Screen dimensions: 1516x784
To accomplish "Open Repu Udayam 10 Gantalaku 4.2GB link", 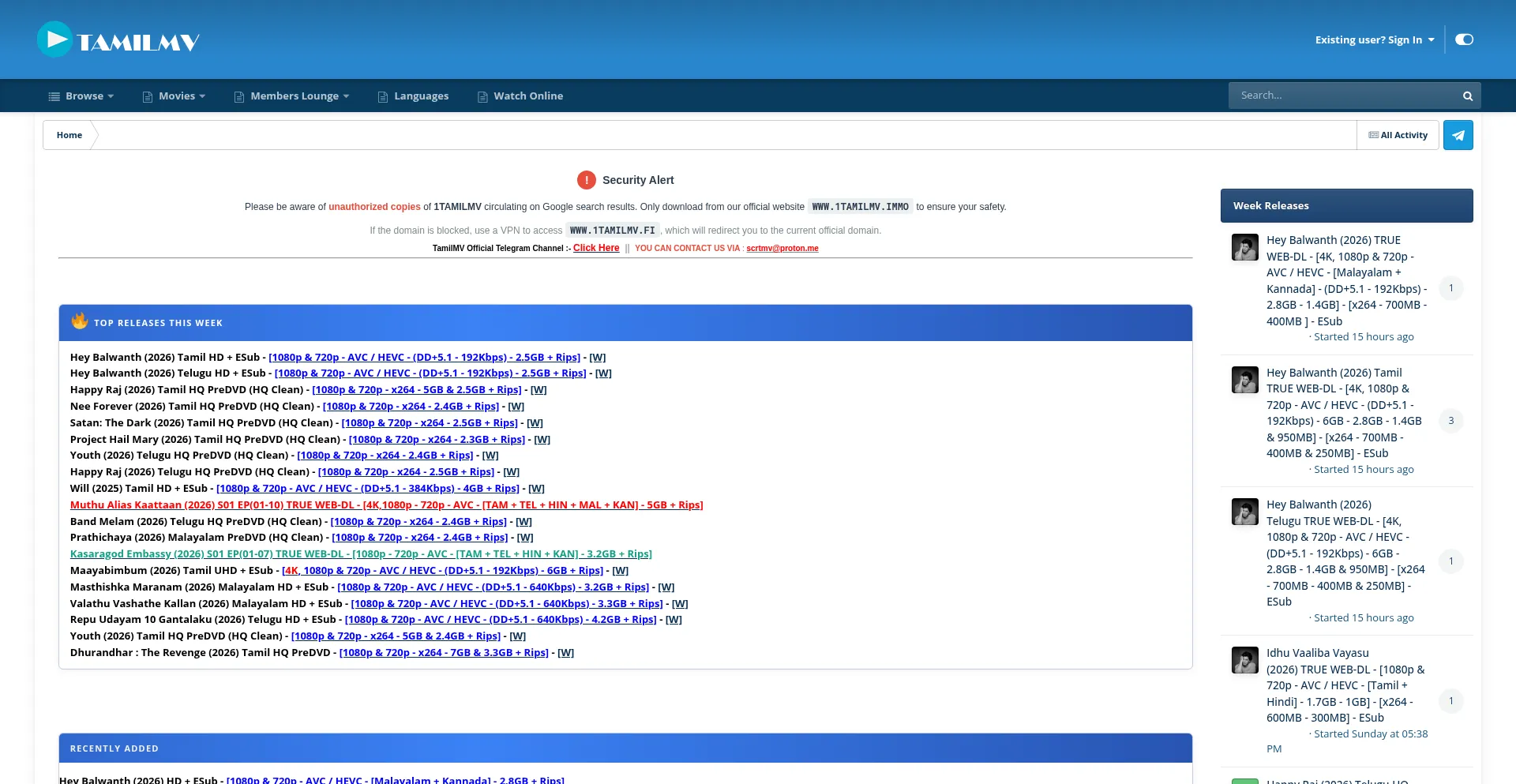I will click(501, 620).
